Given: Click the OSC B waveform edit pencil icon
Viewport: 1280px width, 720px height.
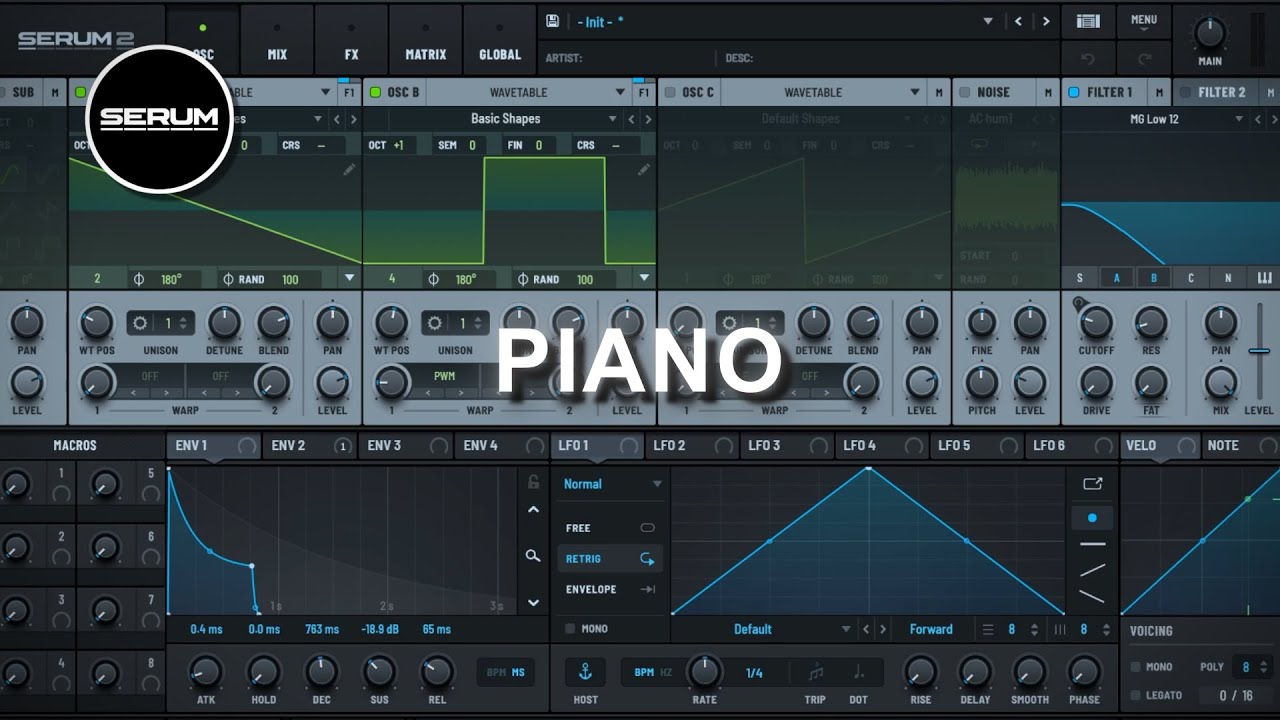Looking at the screenshot, I should coord(643,169).
